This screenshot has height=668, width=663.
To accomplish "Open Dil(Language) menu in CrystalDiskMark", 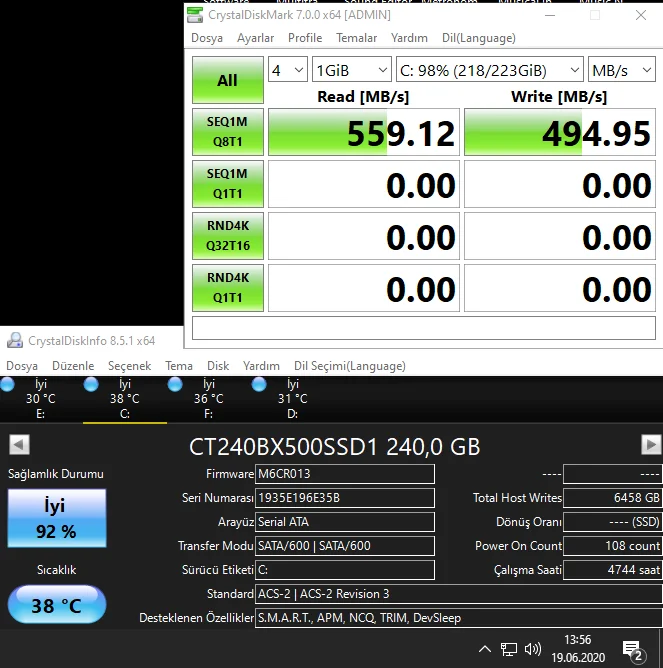I will 479,38.
